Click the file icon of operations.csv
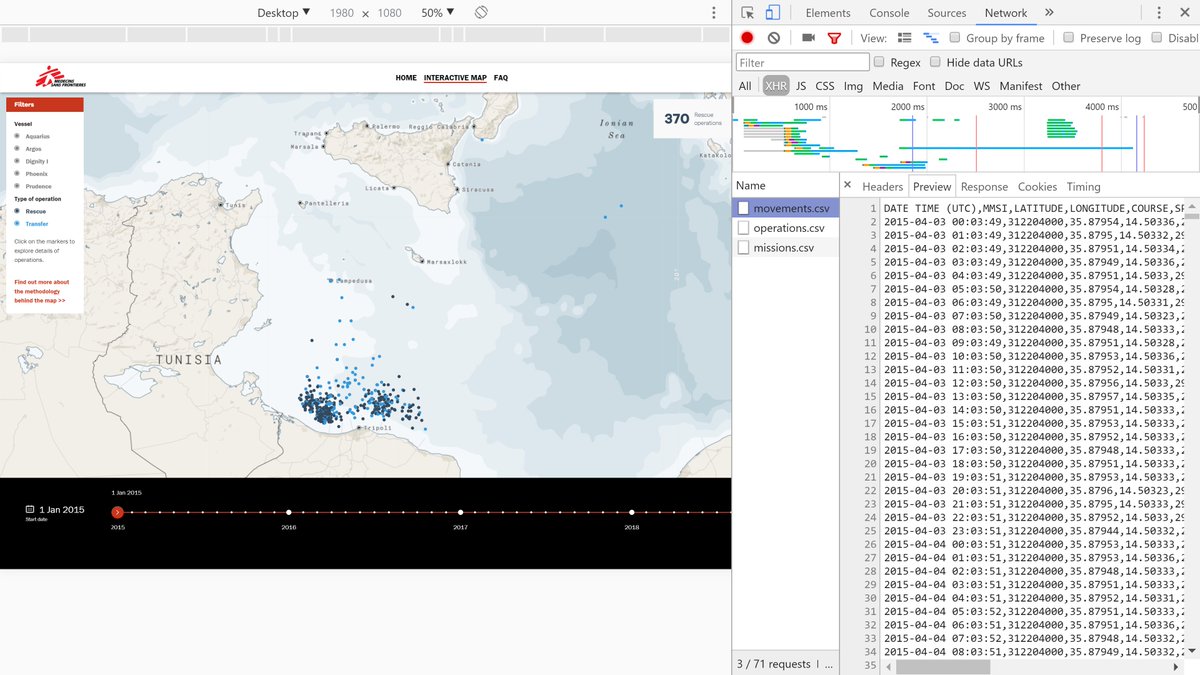This screenshot has height=675, width=1200. [x=743, y=228]
